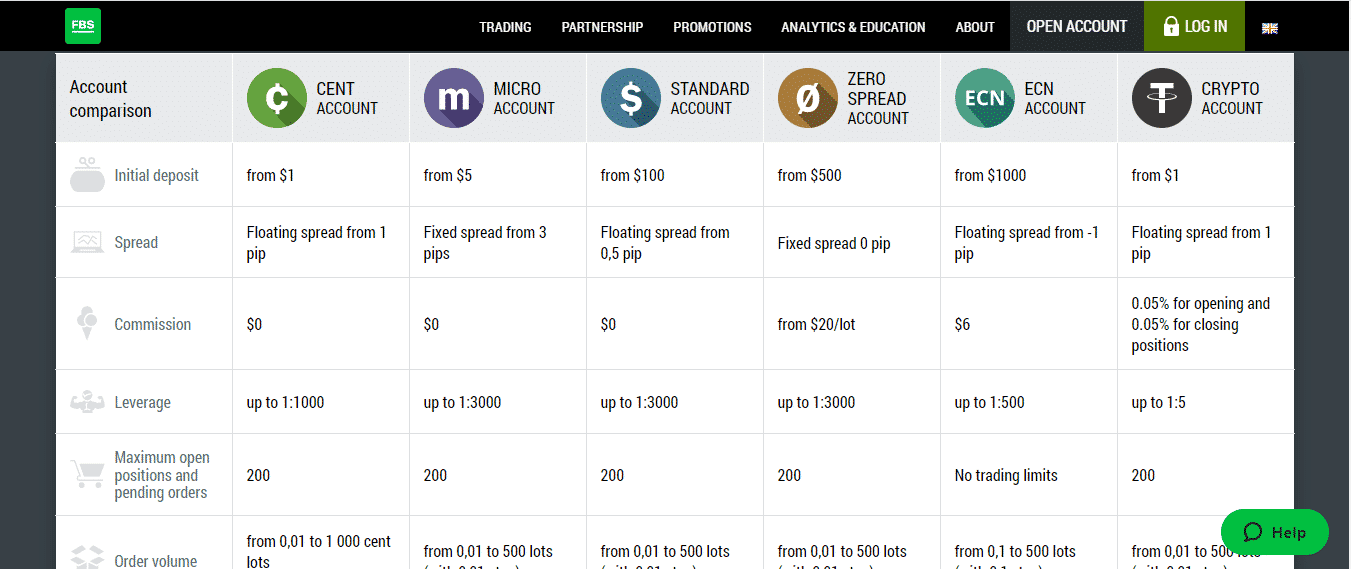Select the Crypto Account heading
The height and width of the screenshot is (569, 1351).
(x=1232, y=98)
